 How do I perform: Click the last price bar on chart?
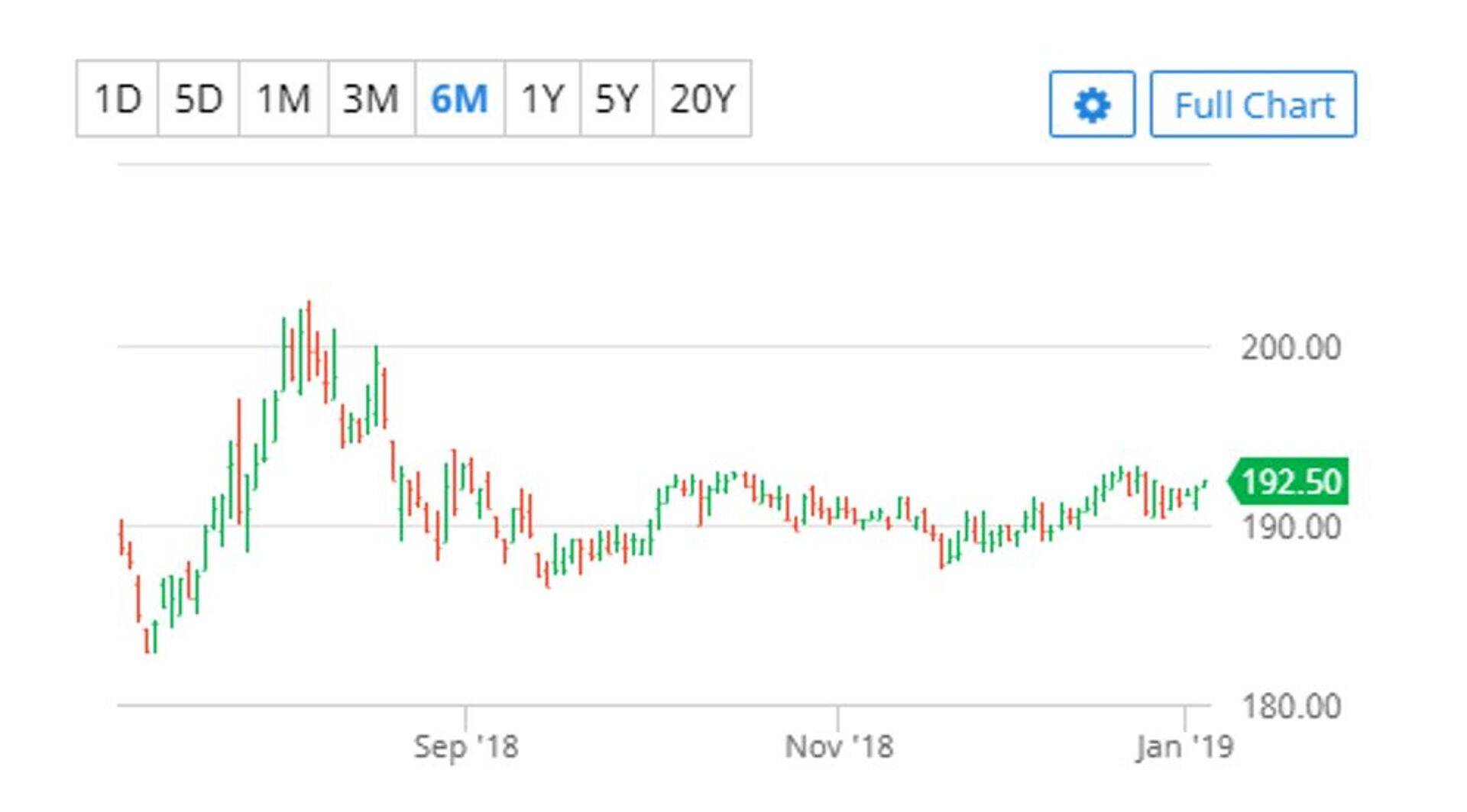tap(1205, 483)
